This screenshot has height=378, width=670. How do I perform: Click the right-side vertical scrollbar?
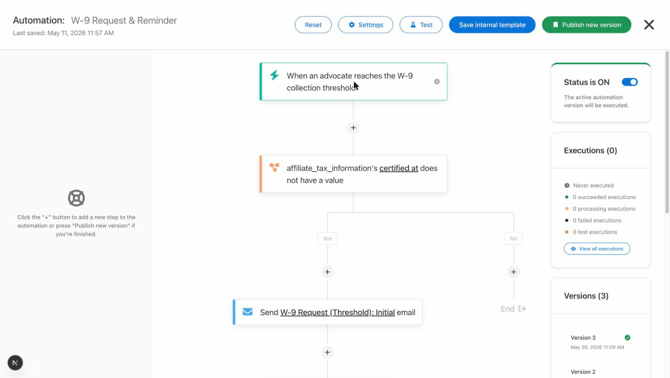pos(667,132)
